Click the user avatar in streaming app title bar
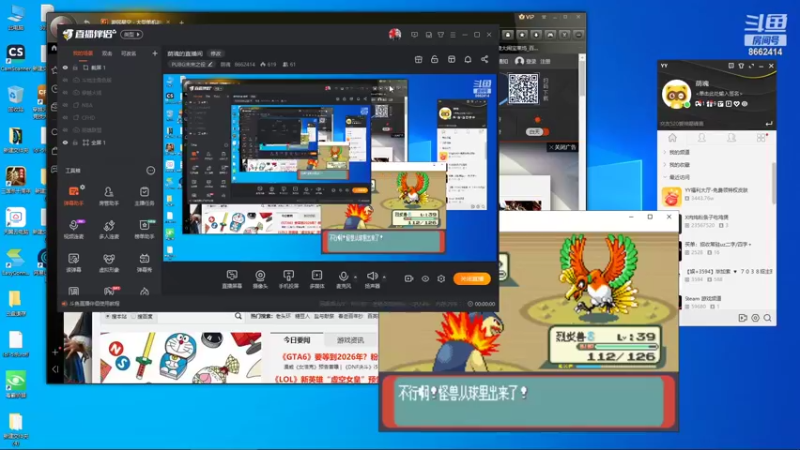The width and height of the screenshot is (800, 450). pos(395,34)
